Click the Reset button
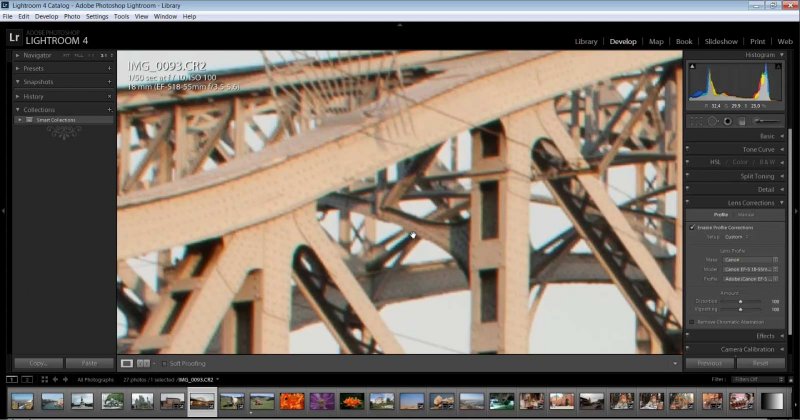The height and width of the screenshot is (420, 800). click(760, 363)
